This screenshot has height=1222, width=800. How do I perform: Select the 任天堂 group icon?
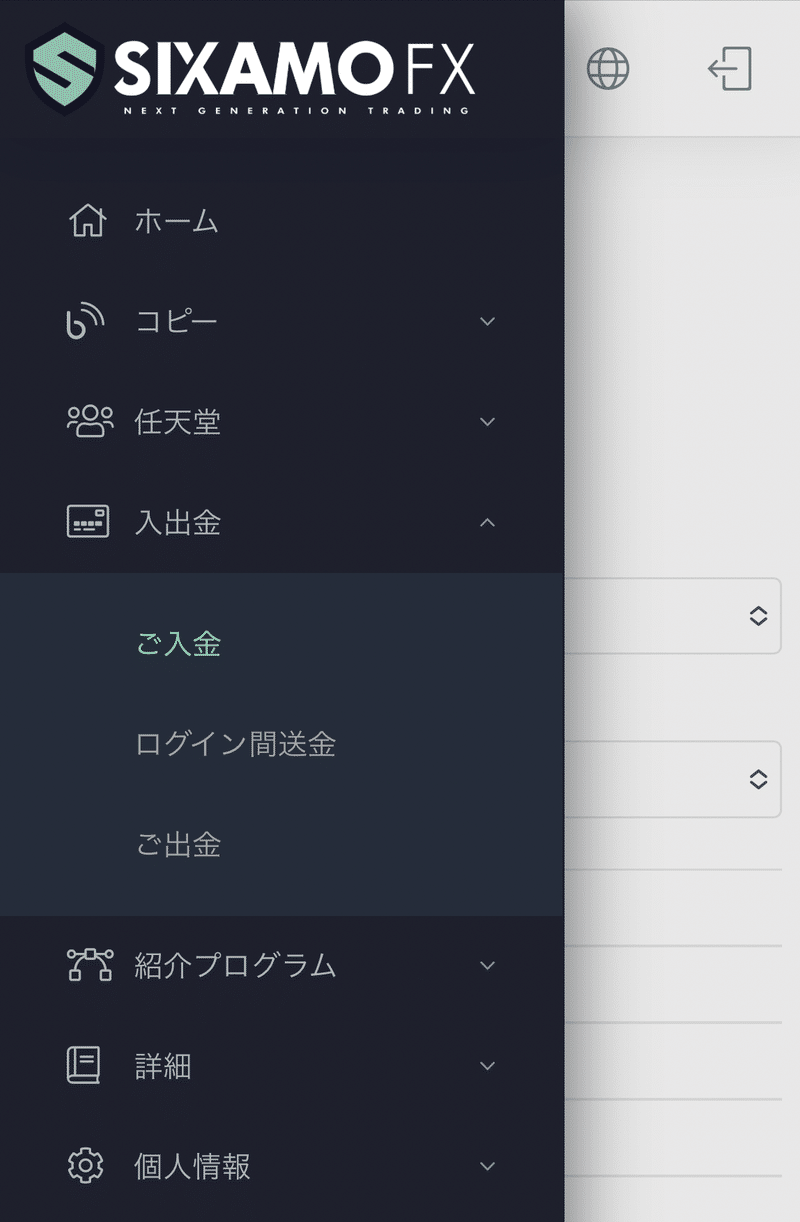pyautogui.click(x=88, y=421)
